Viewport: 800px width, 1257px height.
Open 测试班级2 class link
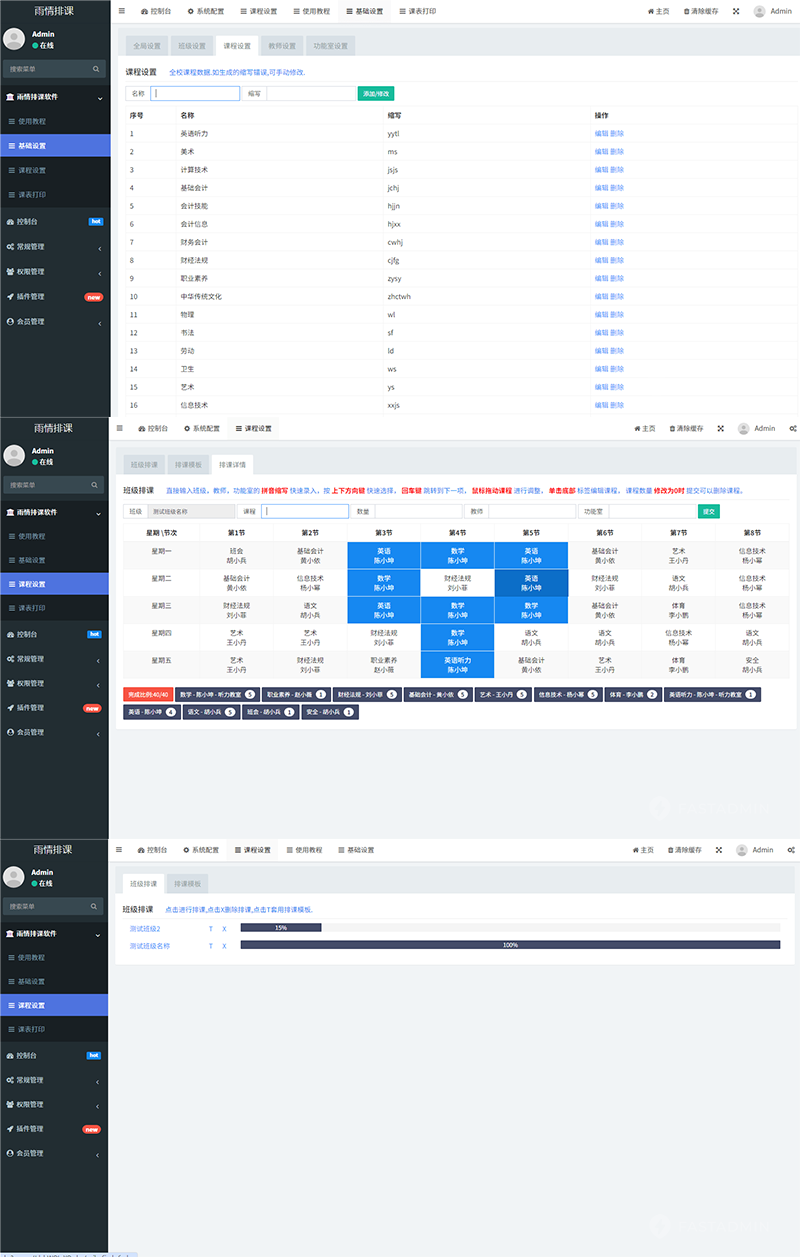[145, 929]
